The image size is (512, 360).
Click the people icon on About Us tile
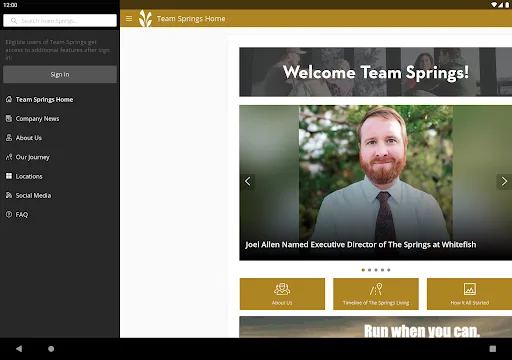[x=282, y=289]
